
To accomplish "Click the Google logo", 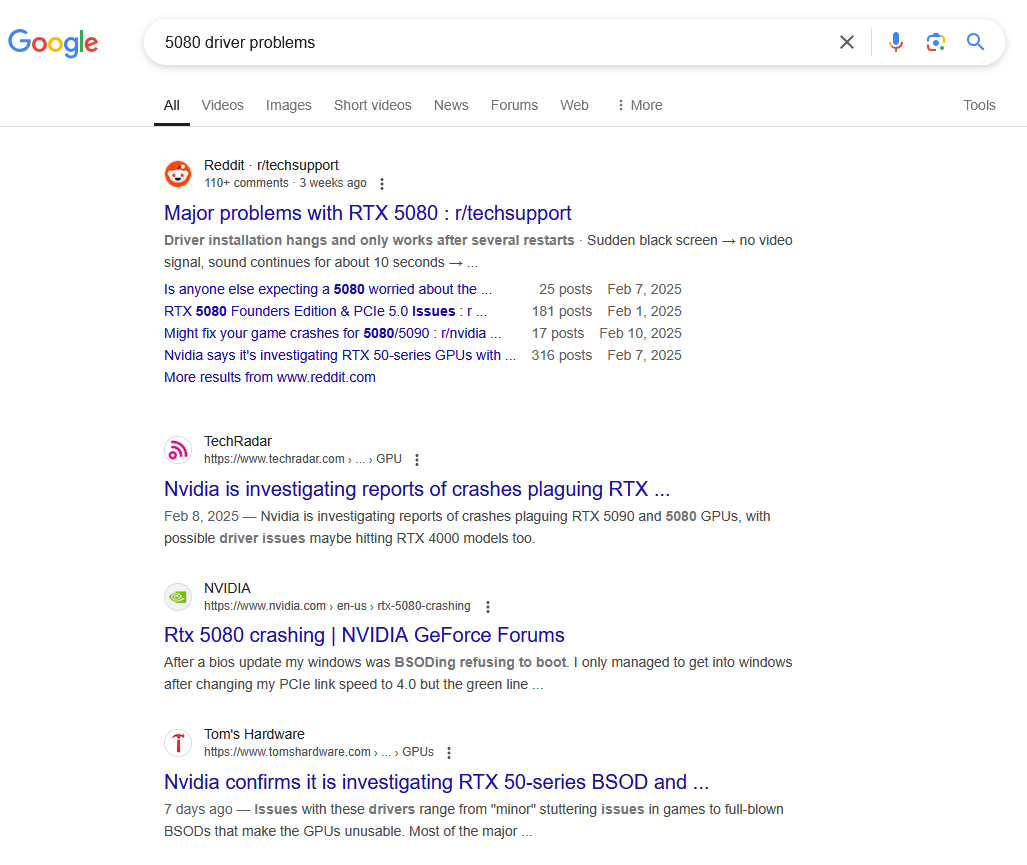I will pos(53,43).
